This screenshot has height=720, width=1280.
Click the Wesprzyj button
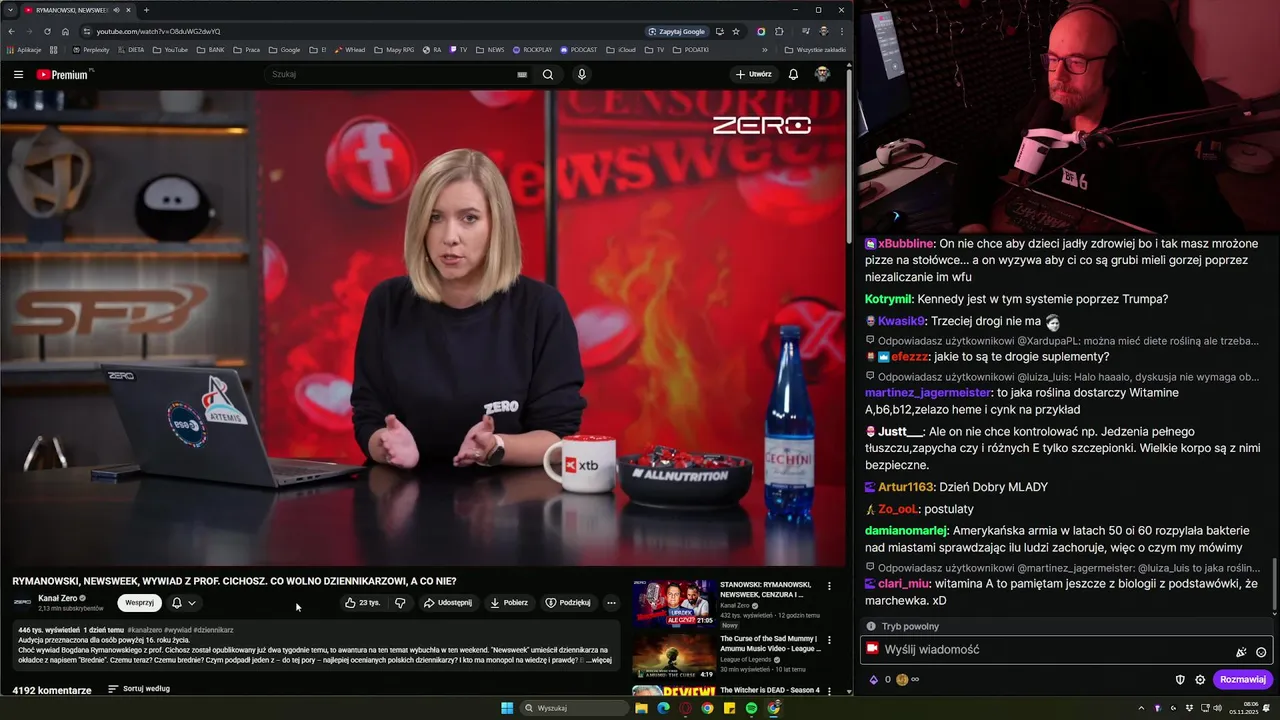139,603
